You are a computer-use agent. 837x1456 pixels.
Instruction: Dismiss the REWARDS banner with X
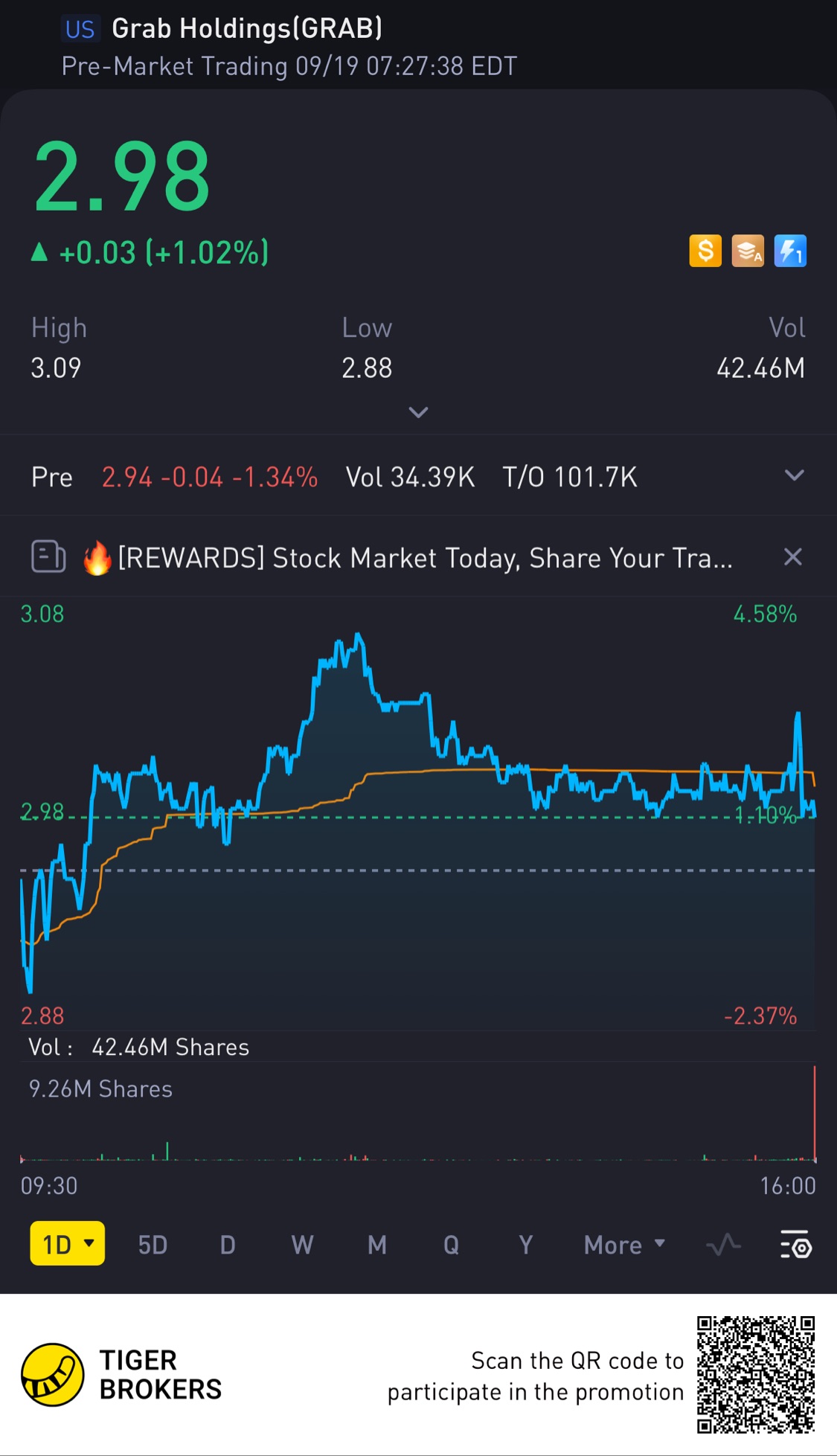793,557
